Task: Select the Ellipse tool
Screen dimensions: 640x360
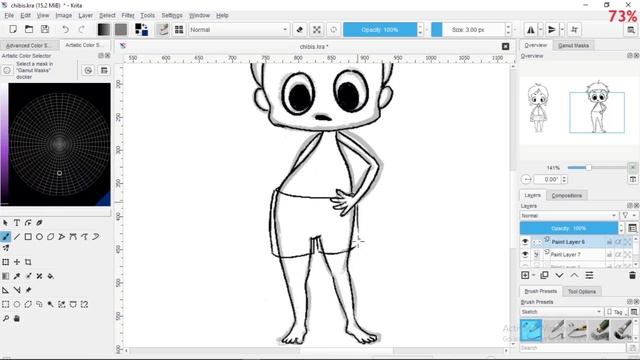Action: coord(39,237)
